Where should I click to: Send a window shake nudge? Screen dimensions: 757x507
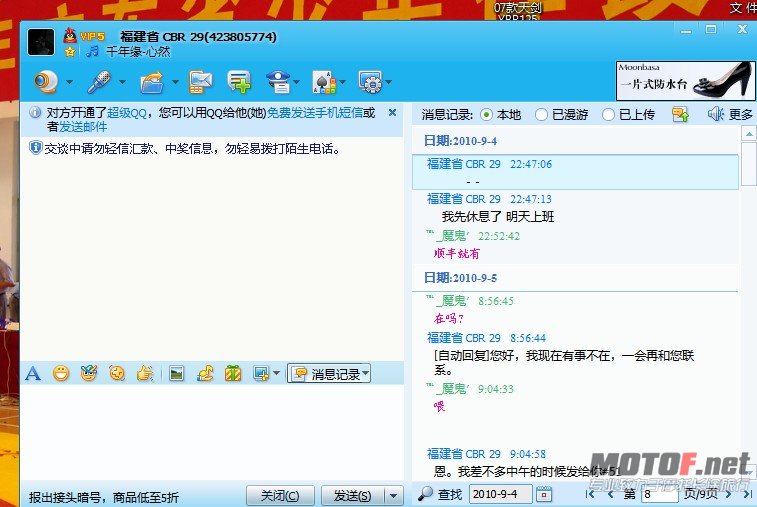tap(117, 373)
